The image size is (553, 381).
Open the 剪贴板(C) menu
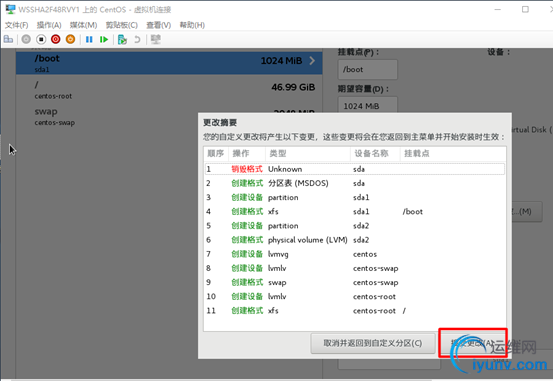[122, 25]
